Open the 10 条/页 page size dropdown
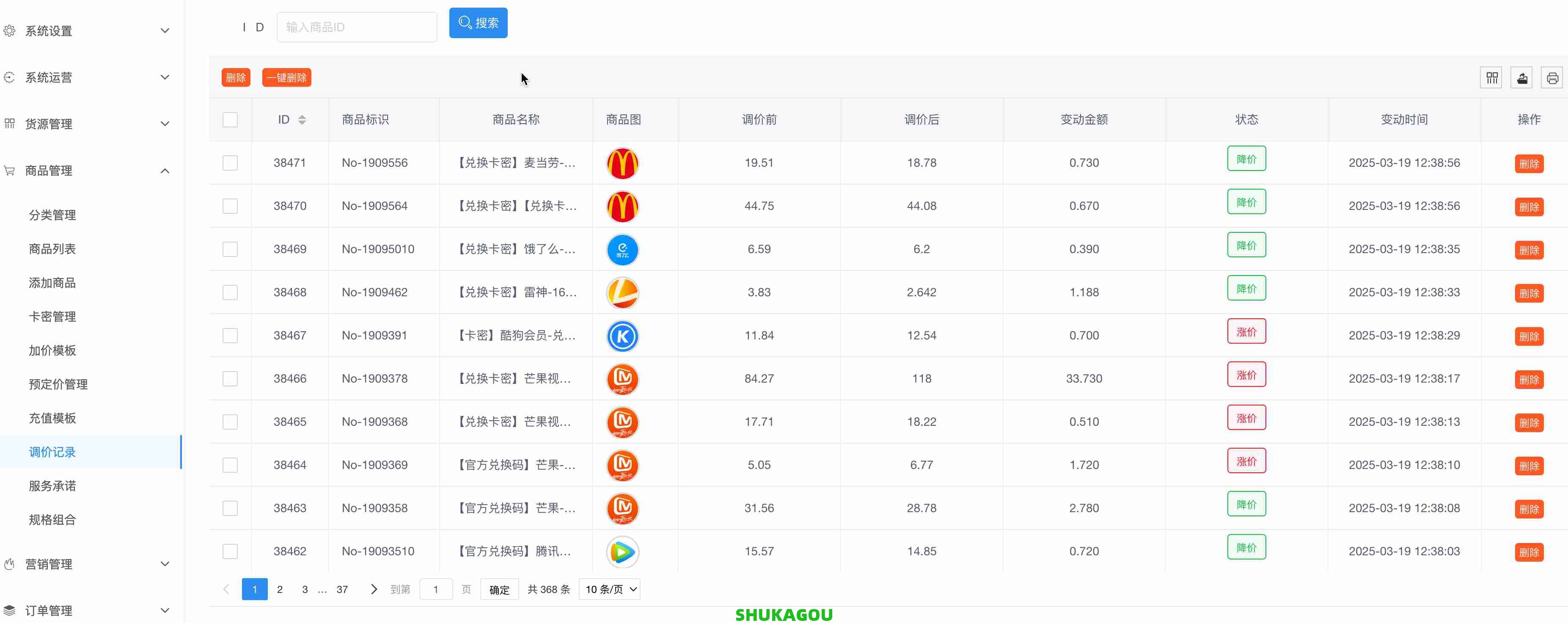The width and height of the screenshot is (1568, 623). (x=609, y=590)
